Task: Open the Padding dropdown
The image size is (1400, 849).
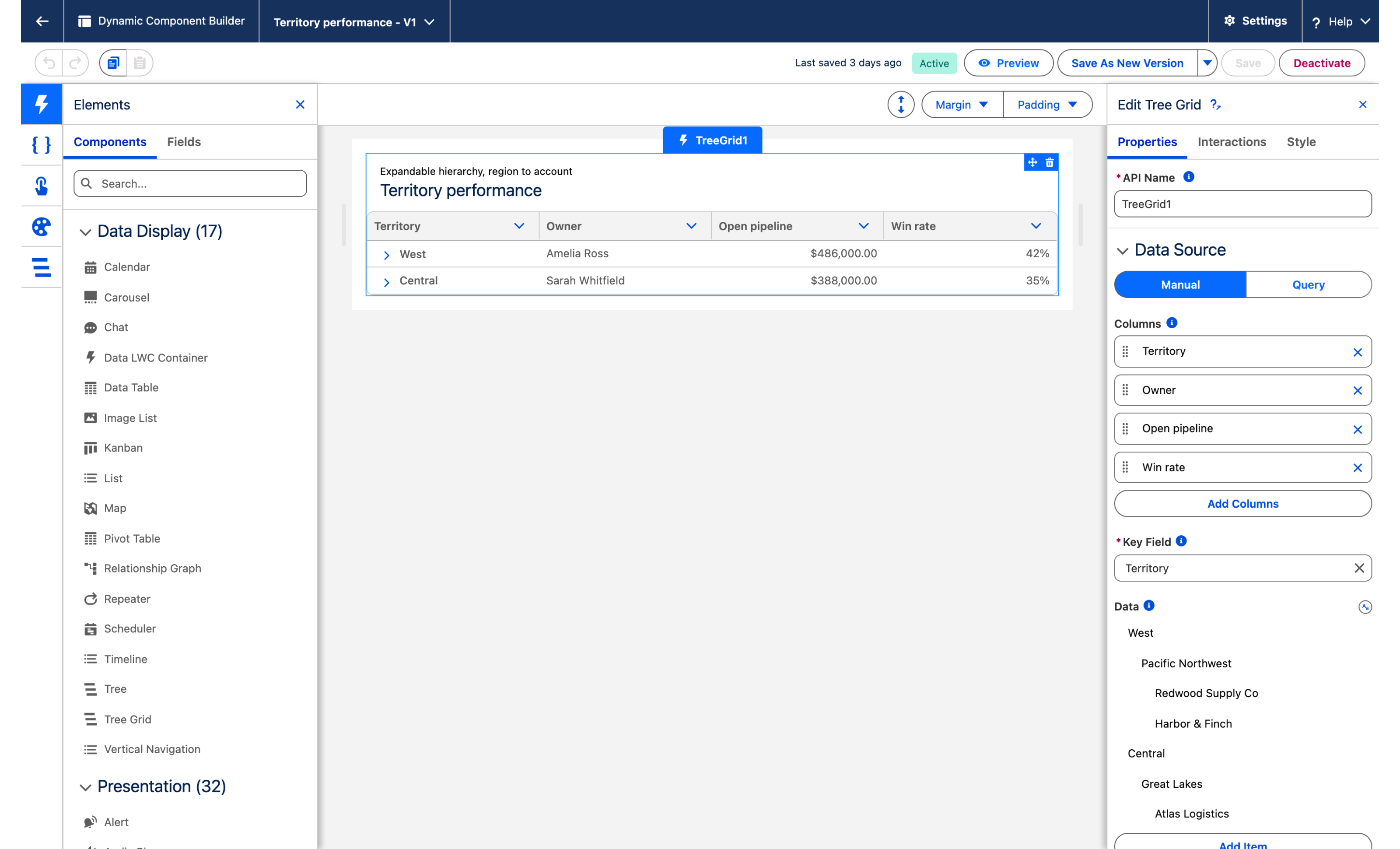Action: 1047,105
